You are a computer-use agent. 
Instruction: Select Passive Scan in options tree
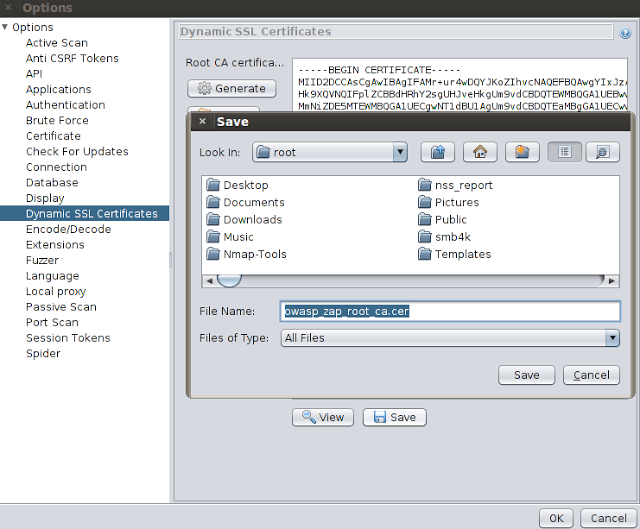61,307
